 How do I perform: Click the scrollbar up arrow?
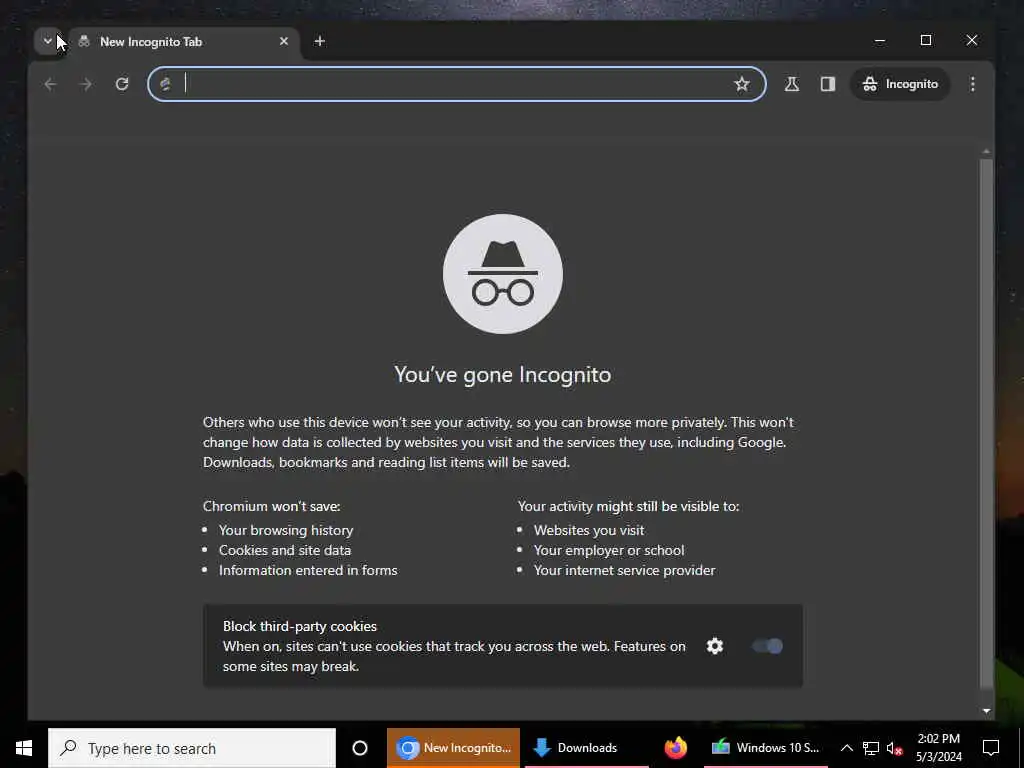pos(986,152)
